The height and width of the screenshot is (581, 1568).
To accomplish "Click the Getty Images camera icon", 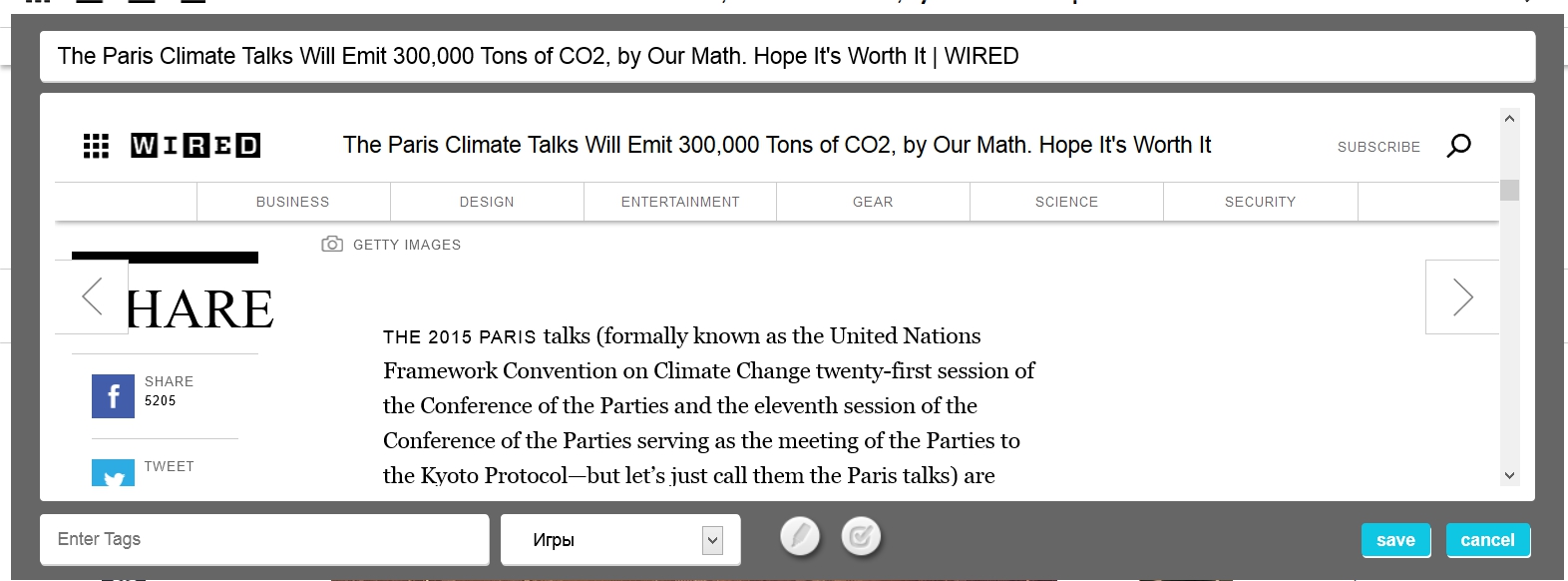I will click(332, 245).
